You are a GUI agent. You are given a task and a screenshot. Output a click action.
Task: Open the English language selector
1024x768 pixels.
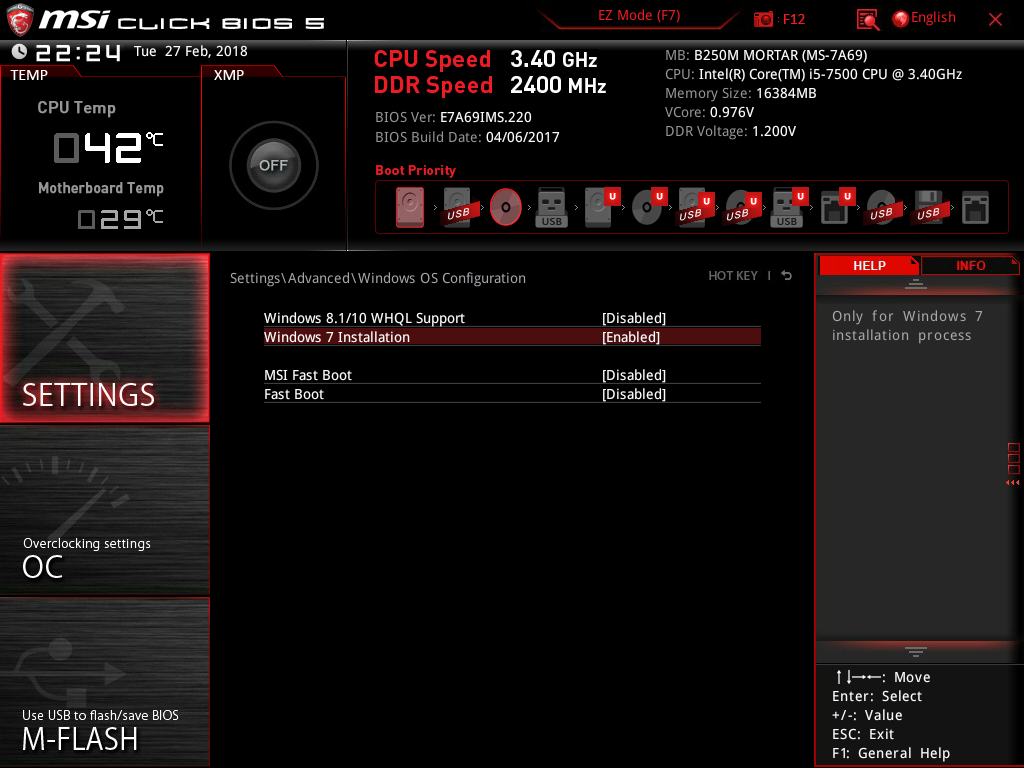tap(933, 18)
